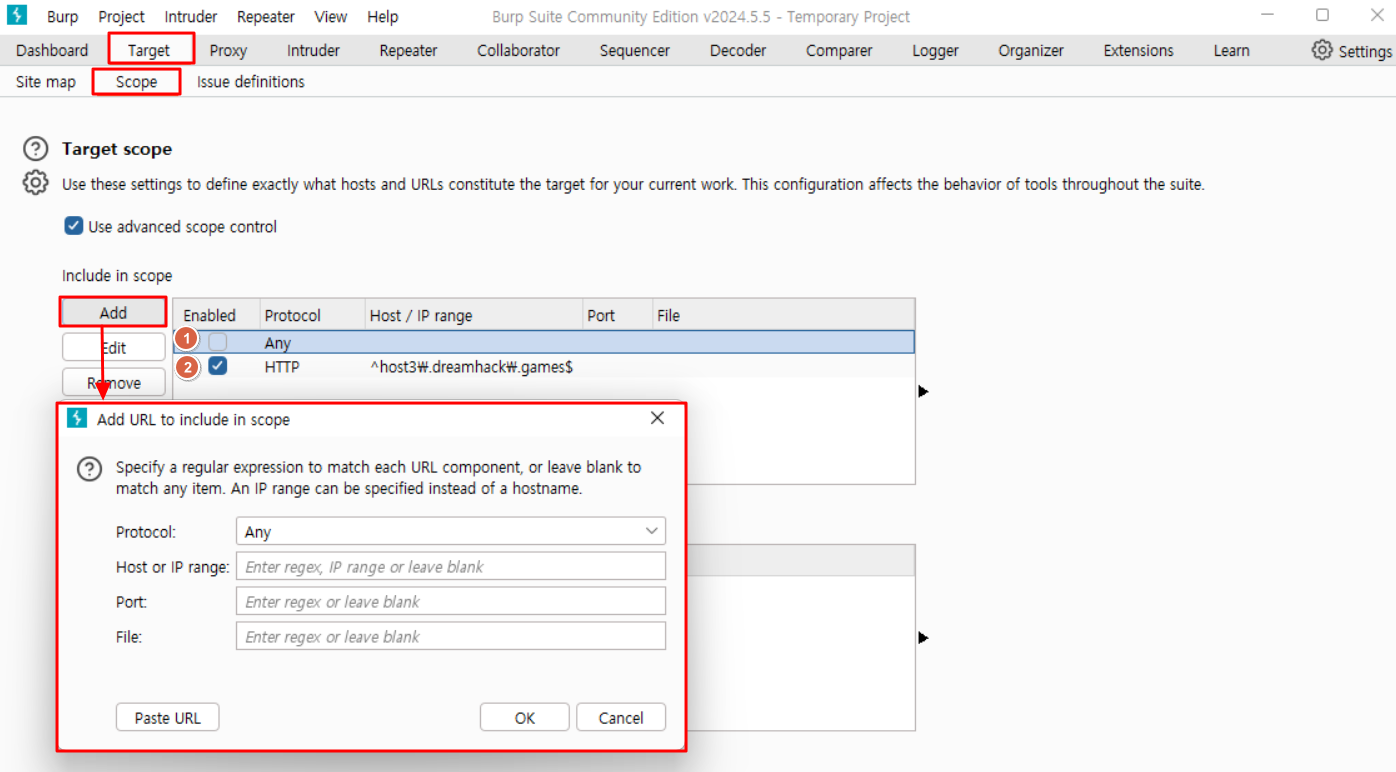The image size is (1396, 772).
Task: Open the Issue definitions sub-tab
Action: click(x=251, y=82)
